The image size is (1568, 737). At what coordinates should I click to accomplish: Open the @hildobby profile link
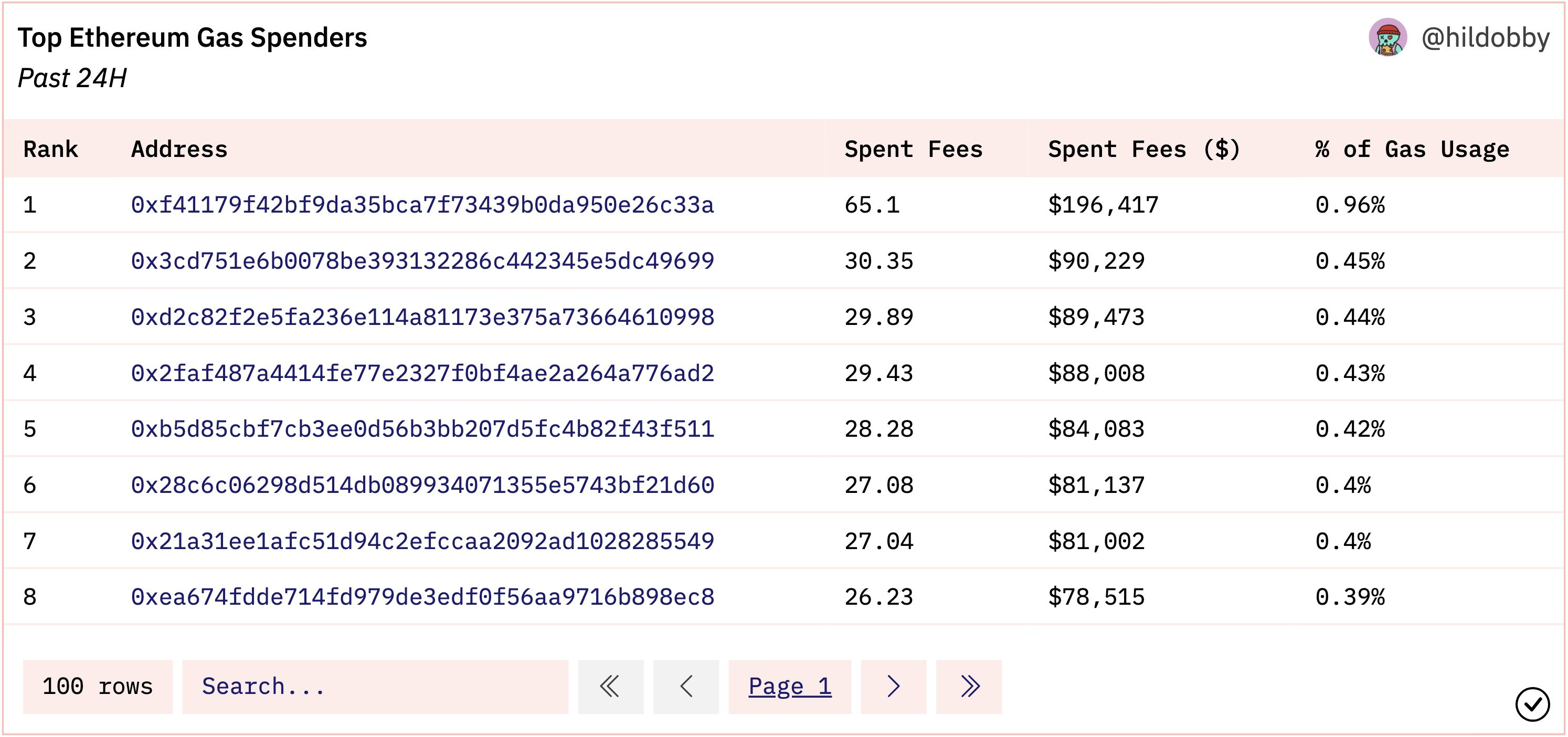coord(1485,38)
